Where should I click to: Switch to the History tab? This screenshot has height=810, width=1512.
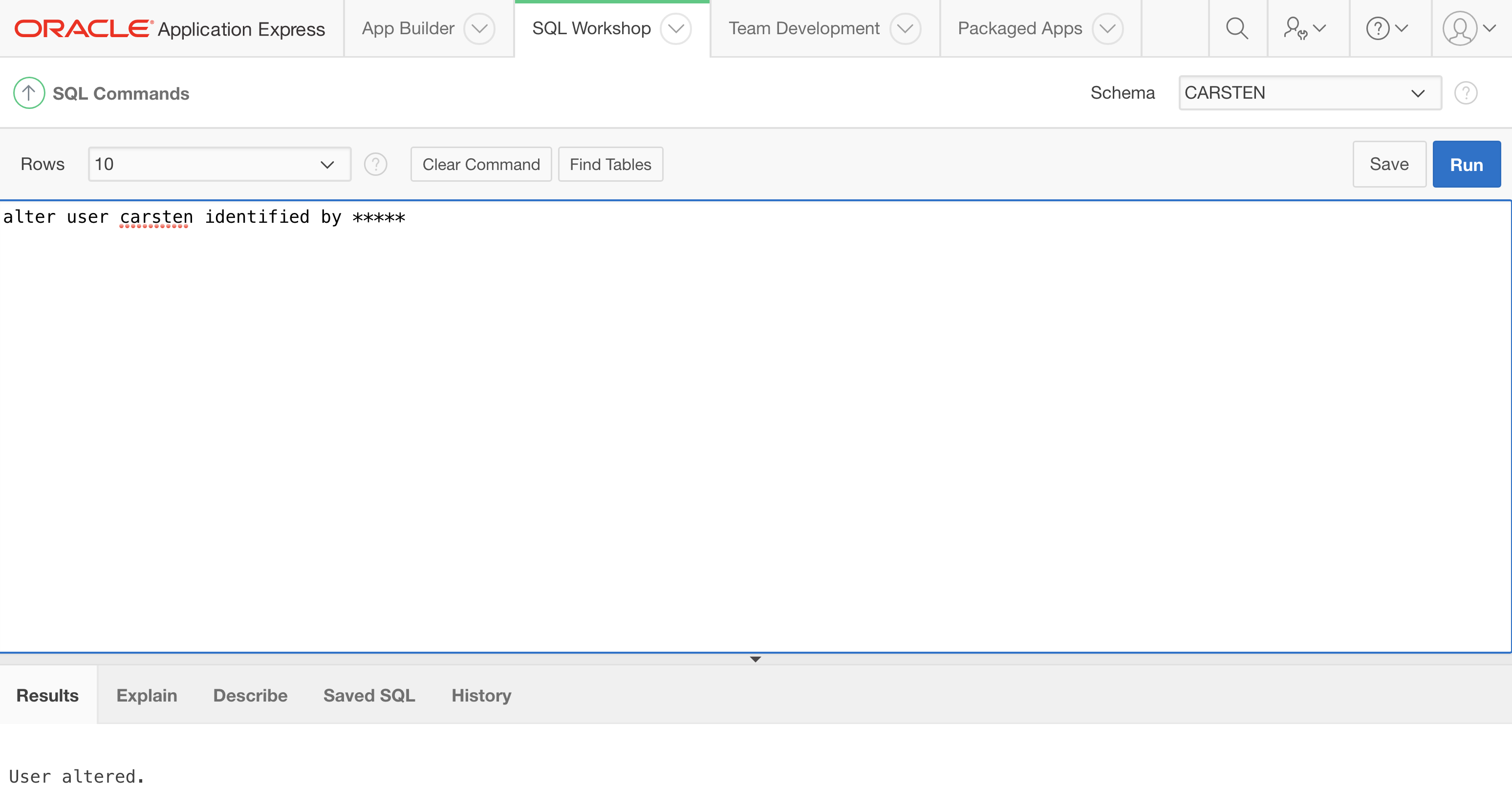coord(481,695)
